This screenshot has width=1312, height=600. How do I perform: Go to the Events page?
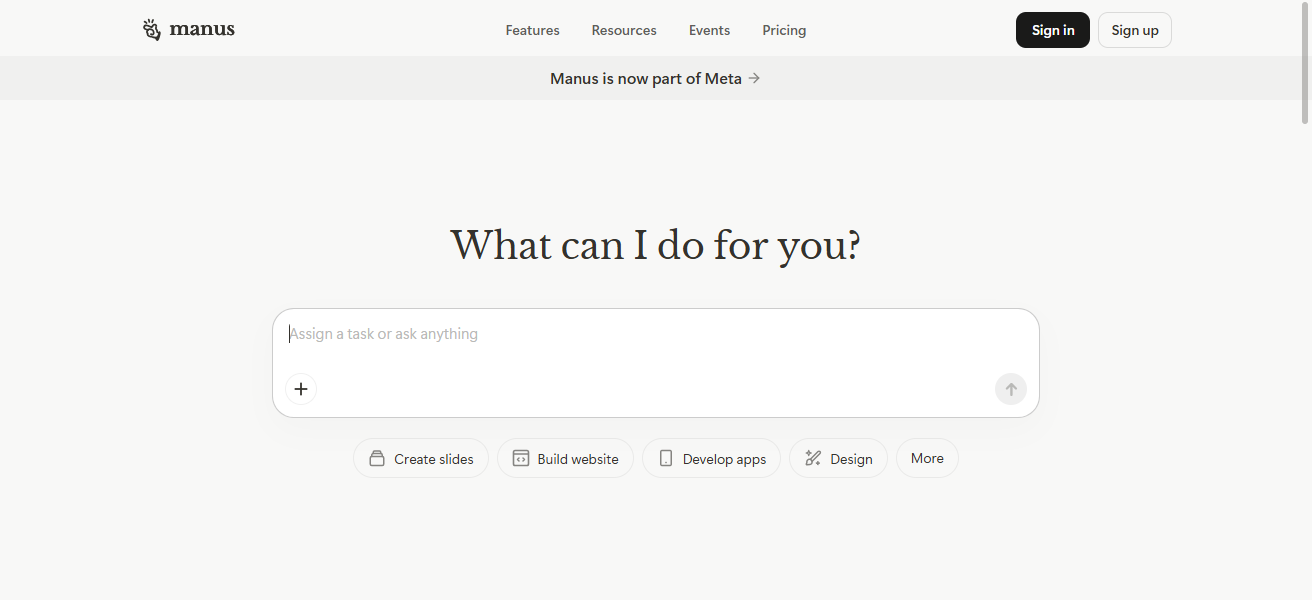[x=709, y=30]
